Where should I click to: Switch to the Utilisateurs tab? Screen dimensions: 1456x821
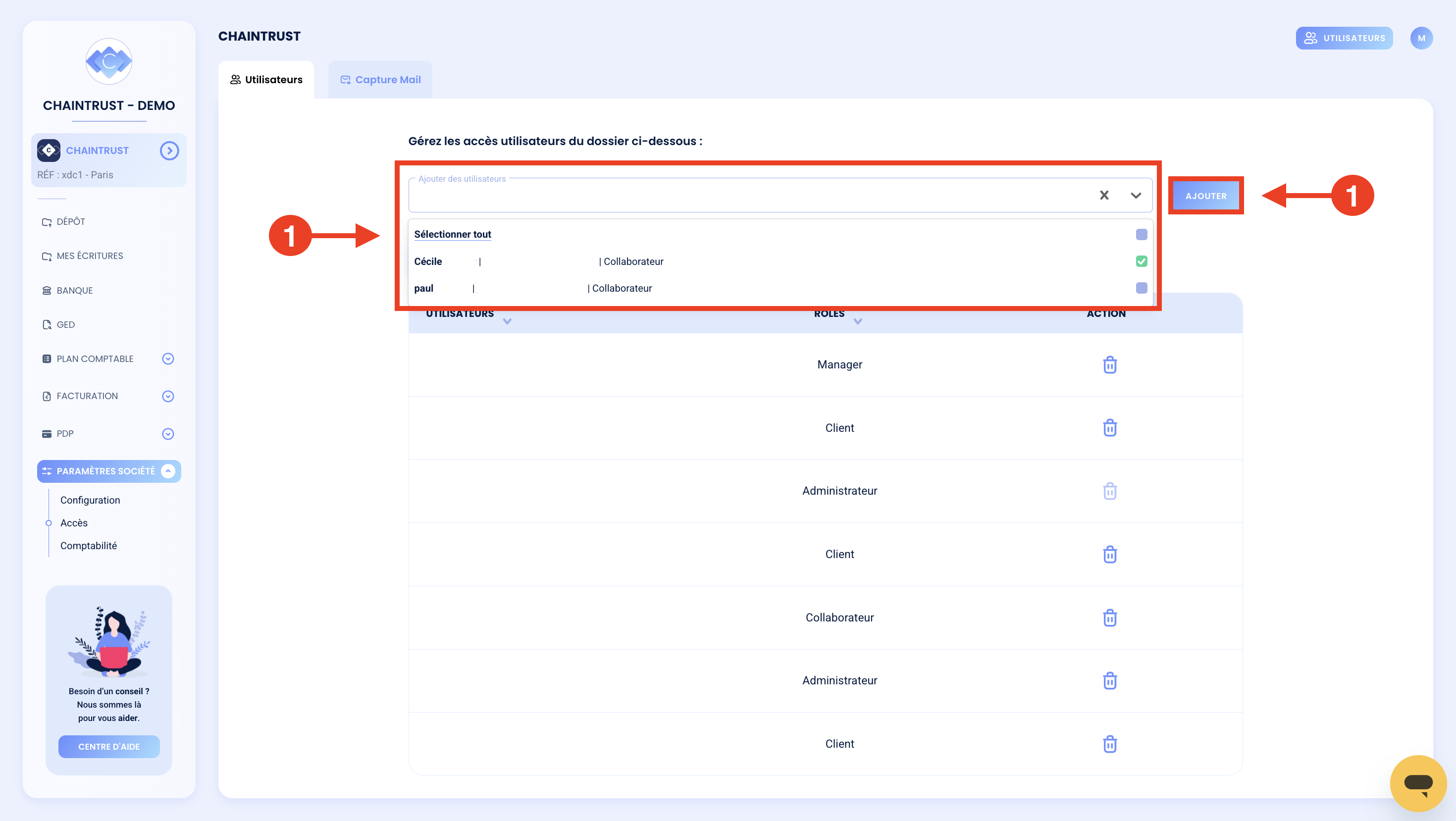[x=266, y=80]
